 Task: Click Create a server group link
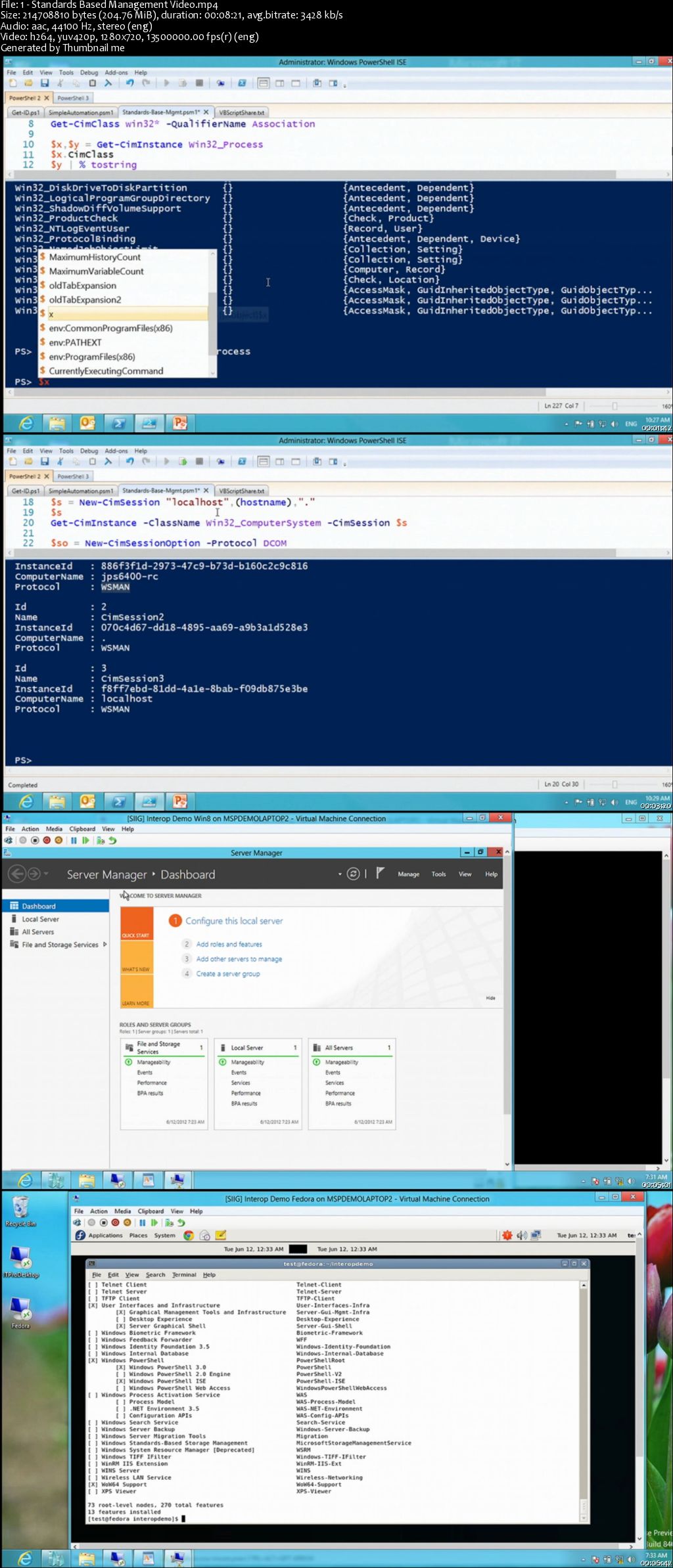pos(228,974)
